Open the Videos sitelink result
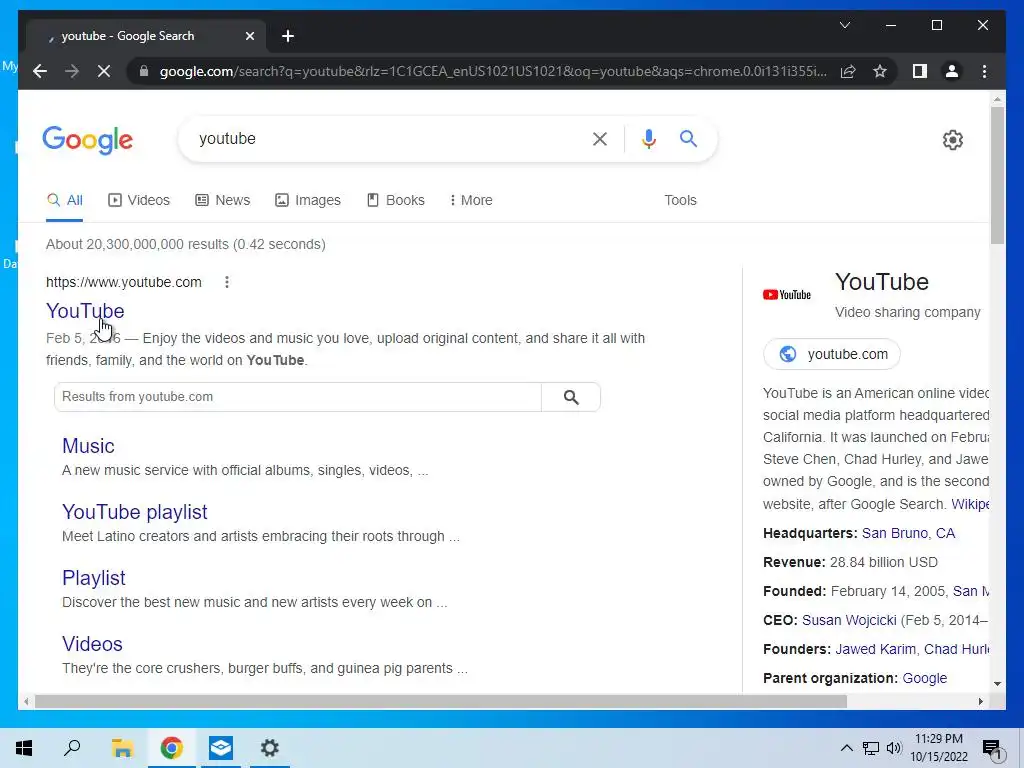This screenshot has height=768, width=1024. point(92,644)
